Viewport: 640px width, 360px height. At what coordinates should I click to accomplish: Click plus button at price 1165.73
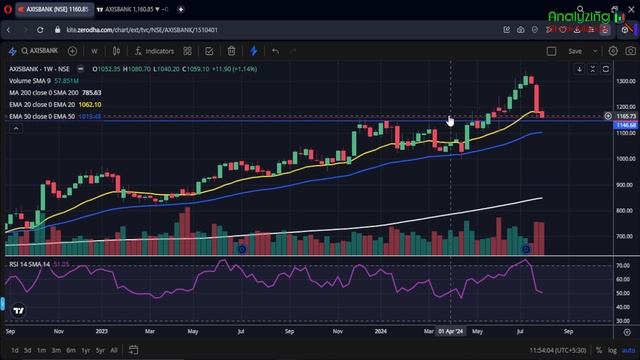click(x=608, y=116)
